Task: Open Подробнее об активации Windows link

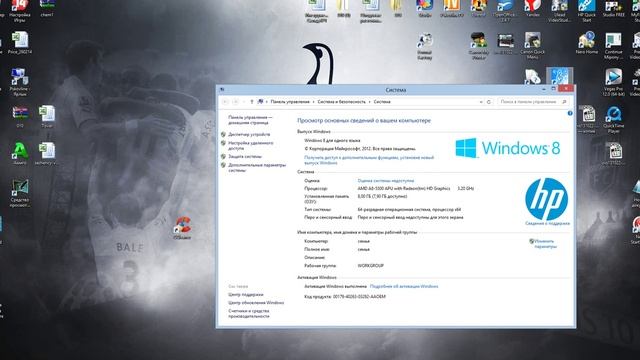Action: pos(404,287)
